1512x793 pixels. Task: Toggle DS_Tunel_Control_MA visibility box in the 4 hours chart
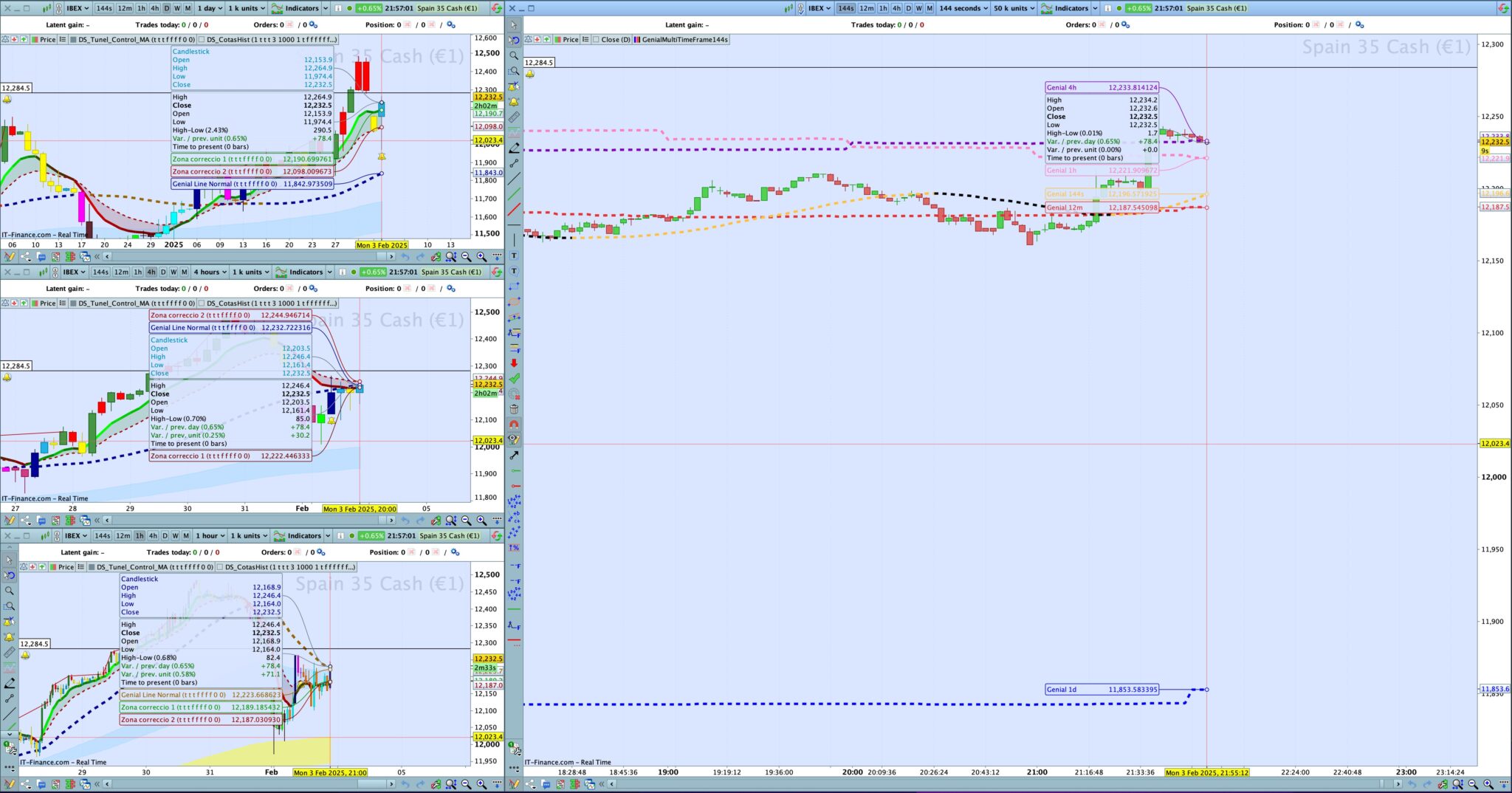(73, 303)
